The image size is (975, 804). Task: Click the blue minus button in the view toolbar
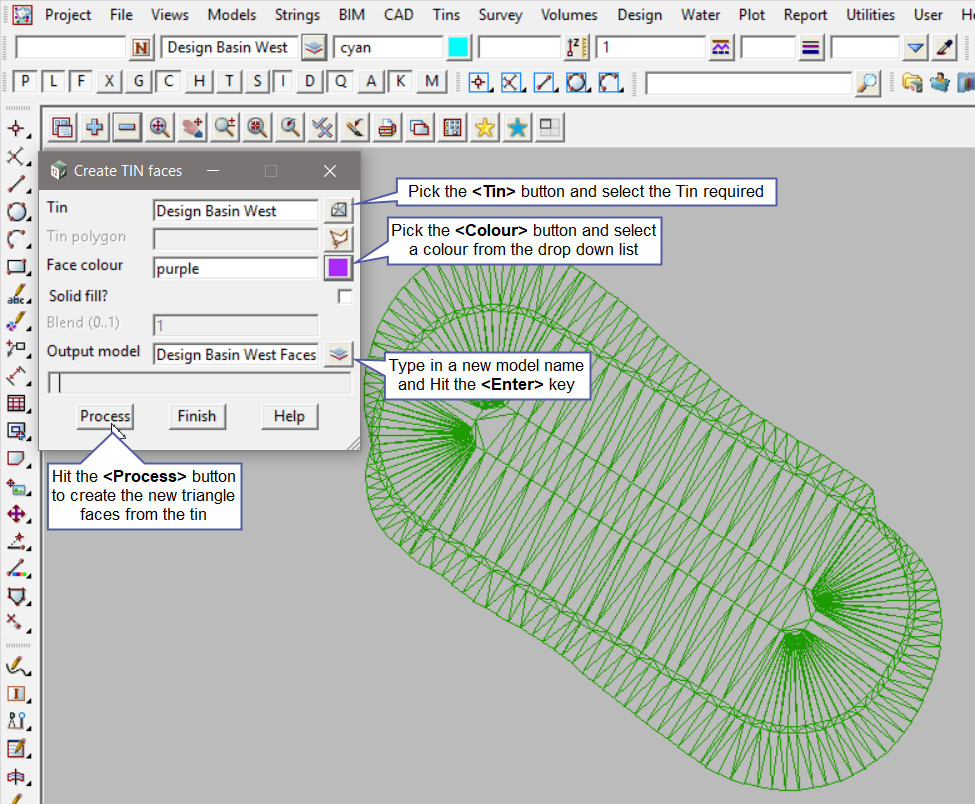(127, 127)
